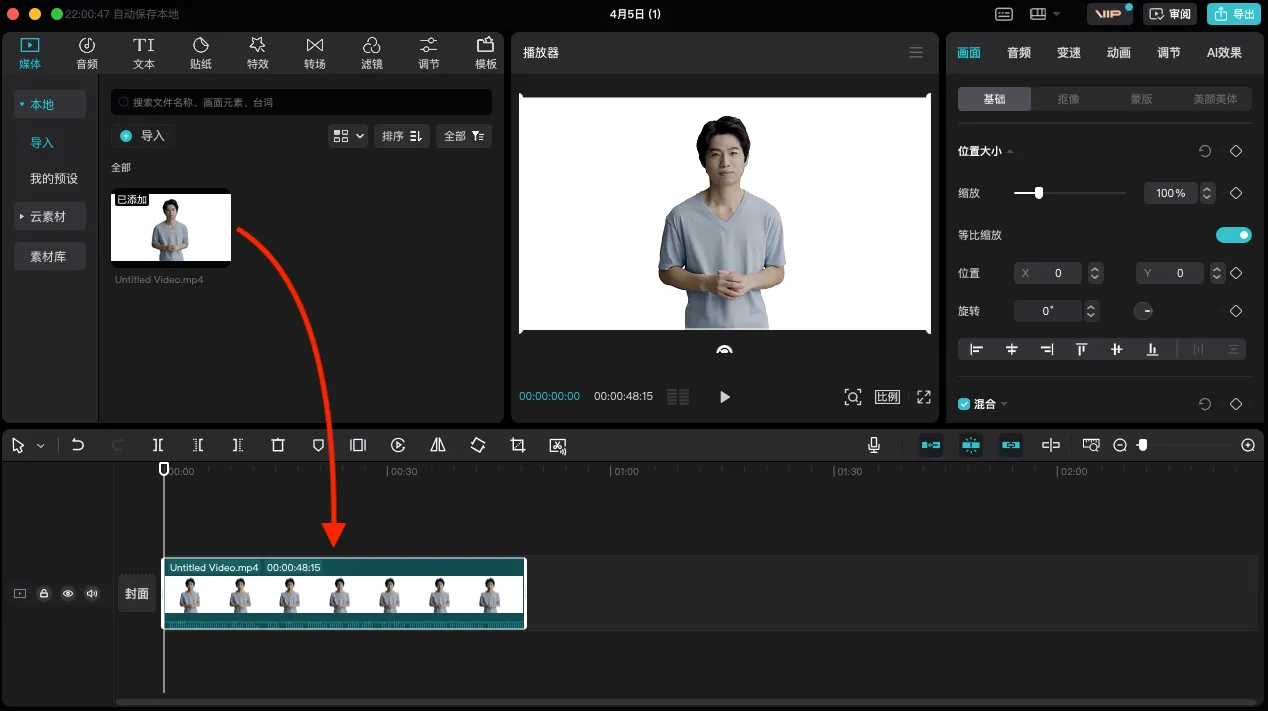Switch to the 调节 tab in right panel
Image resolution: width=1268 pixels, height=711 pixels.
pos(1168,53)
